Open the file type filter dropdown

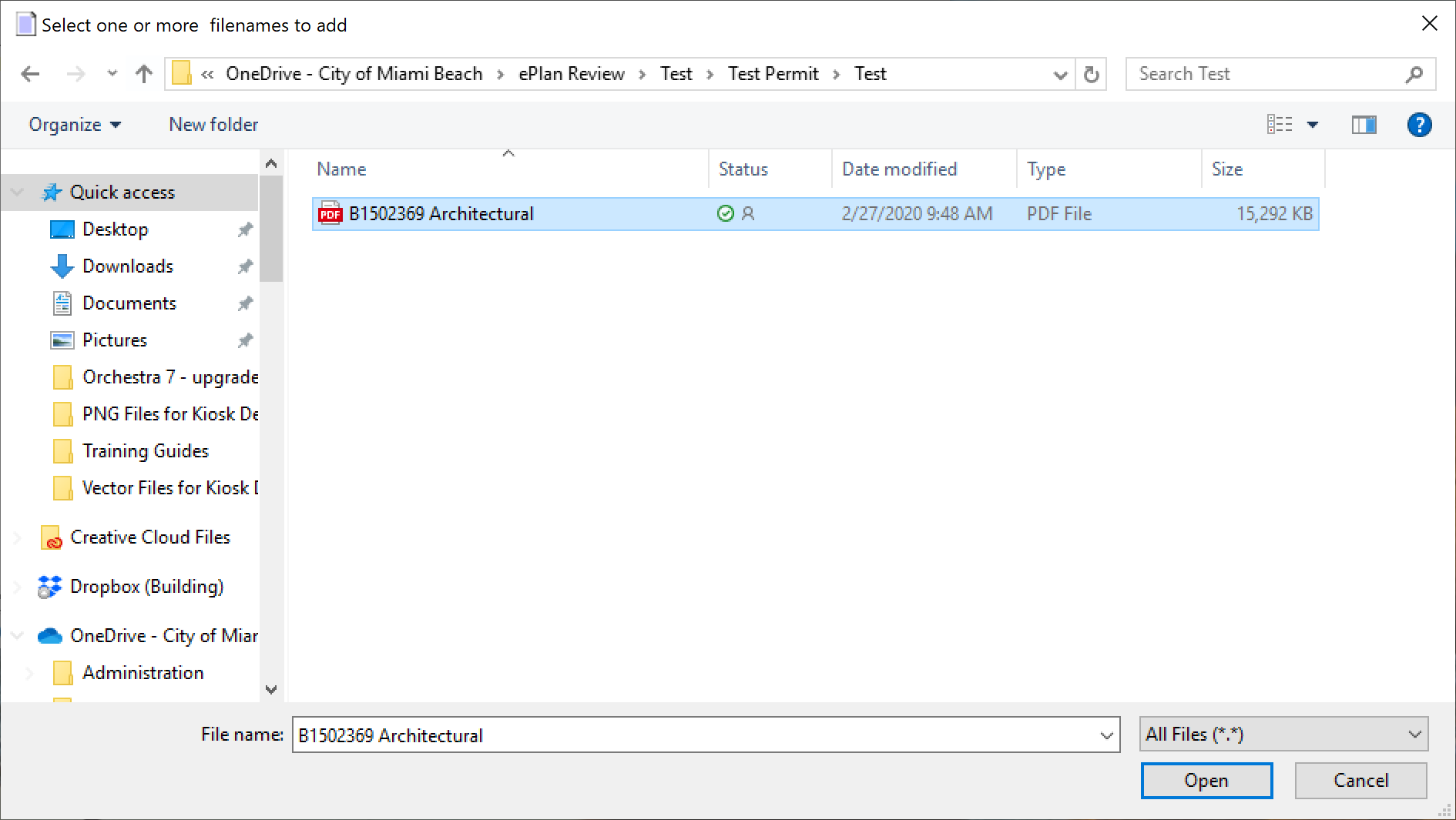(x=1283, y=735)
